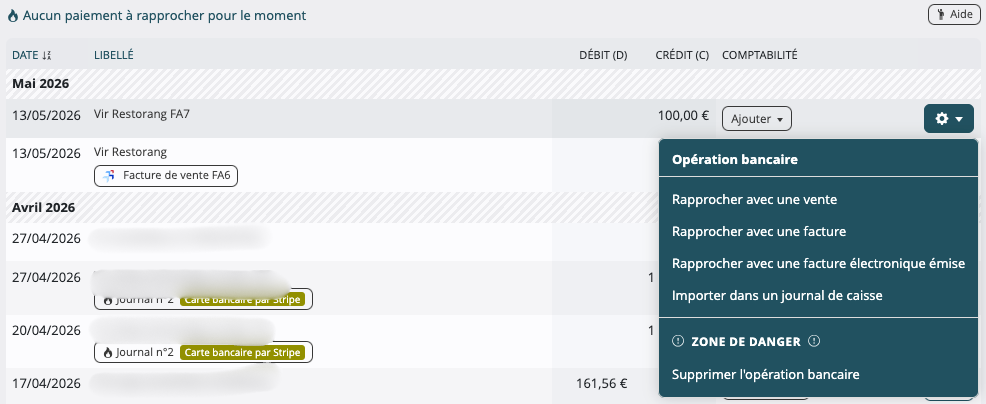Click the LIBELLÉ column header

pos(114,55)
